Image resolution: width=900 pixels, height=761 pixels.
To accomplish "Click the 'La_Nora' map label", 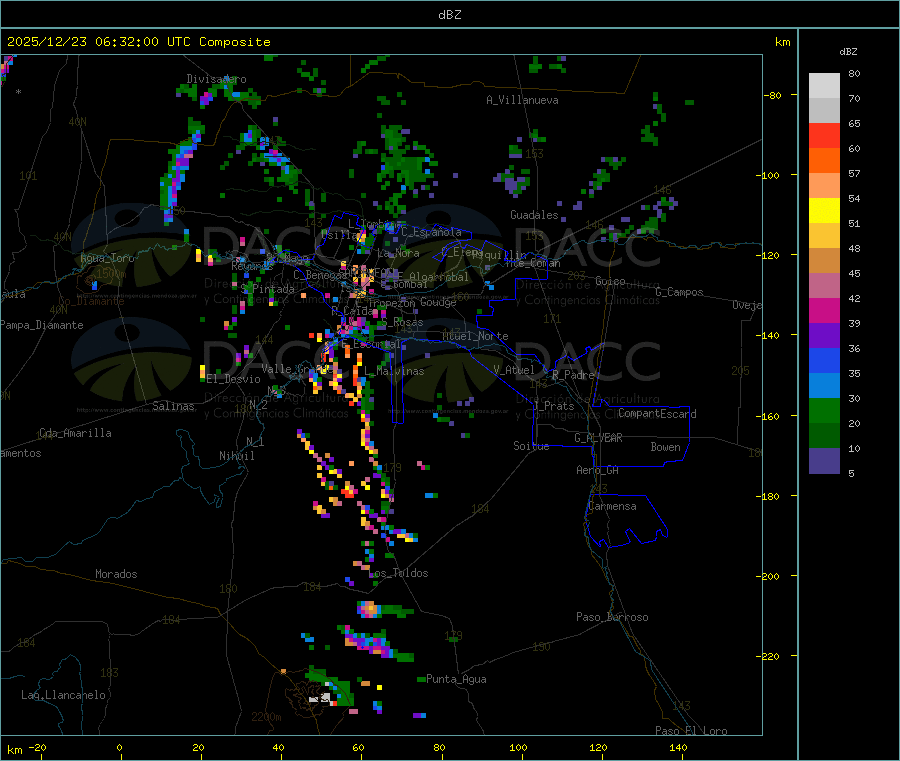I will pos(398,254).
